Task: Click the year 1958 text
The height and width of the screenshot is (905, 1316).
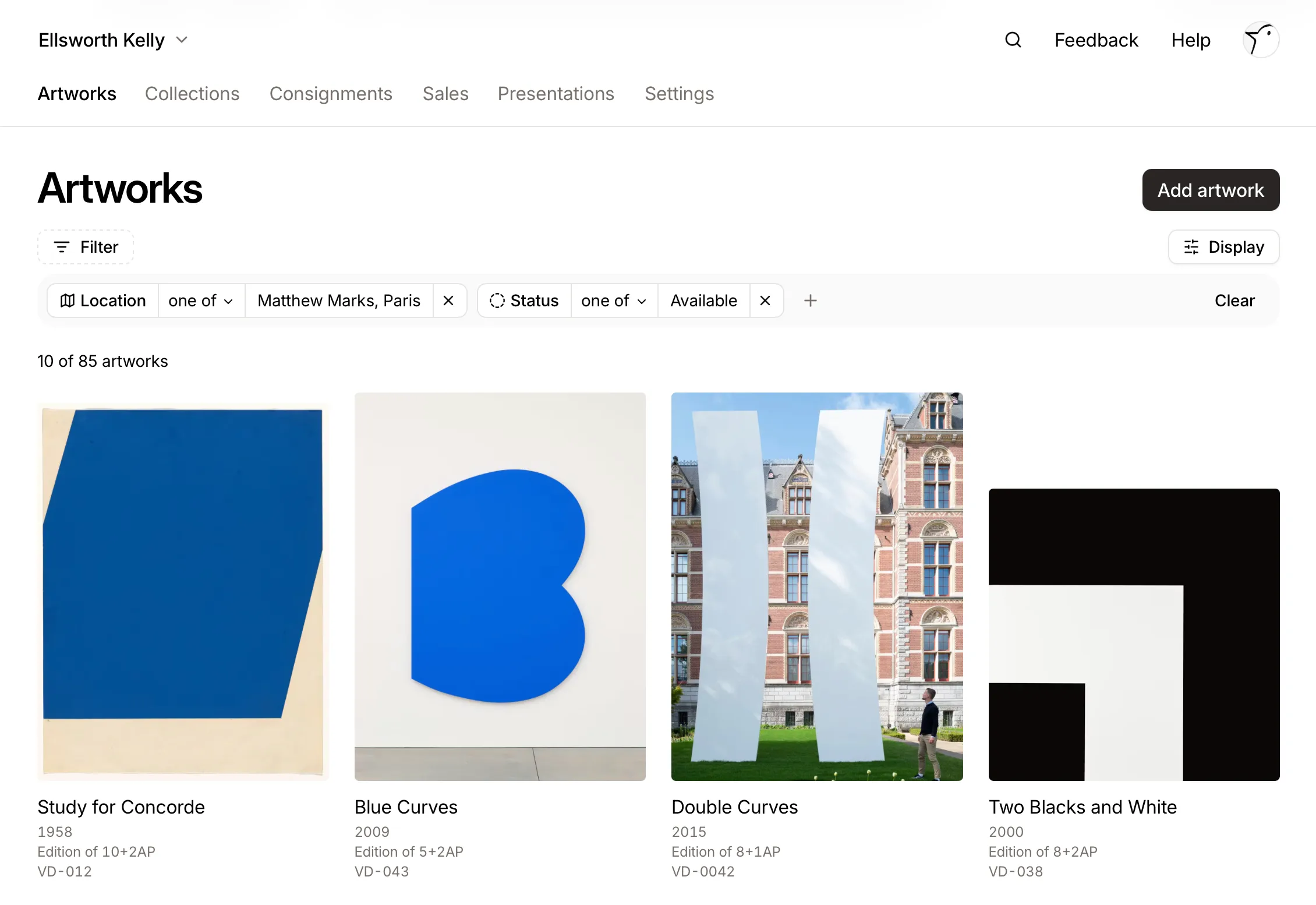Action: pos(55,832)
